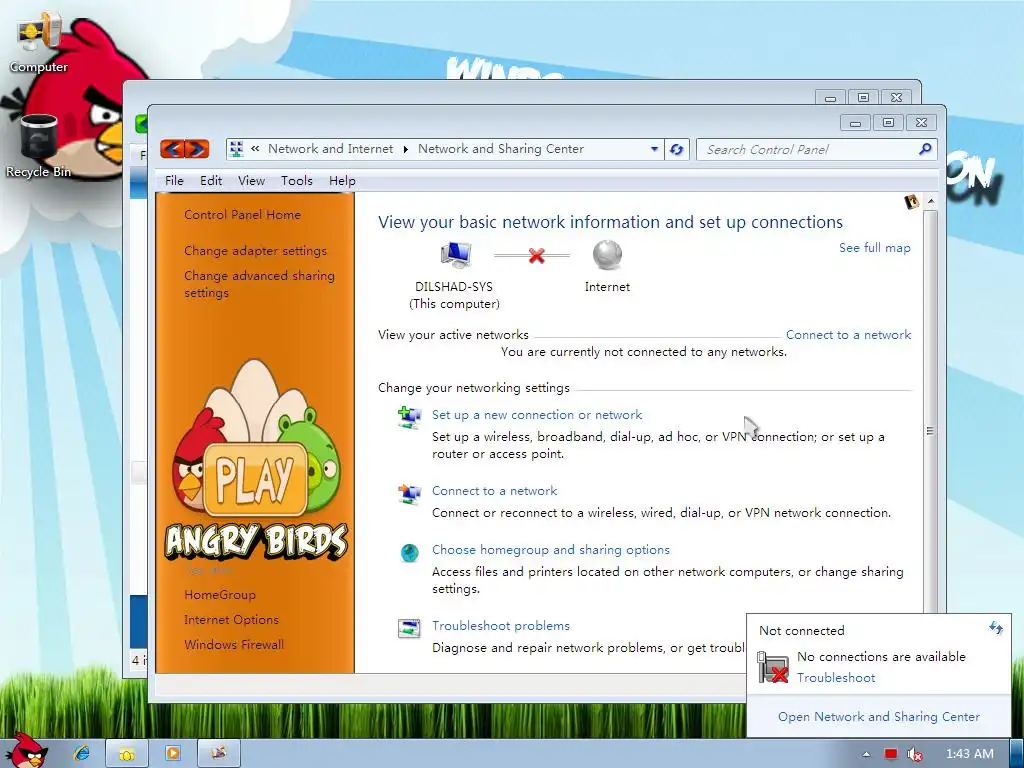Click the scrollbar up arrow
1024x768 pixels.
click(x=931, y=201)
